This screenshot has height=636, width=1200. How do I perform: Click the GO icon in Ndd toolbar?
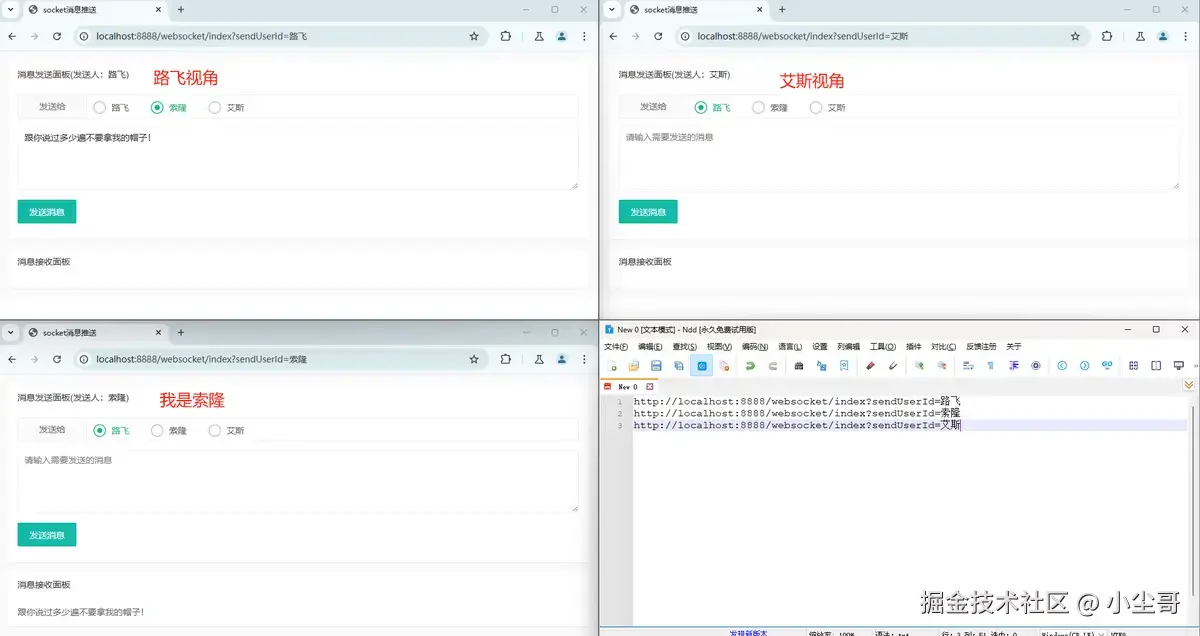1107,365
